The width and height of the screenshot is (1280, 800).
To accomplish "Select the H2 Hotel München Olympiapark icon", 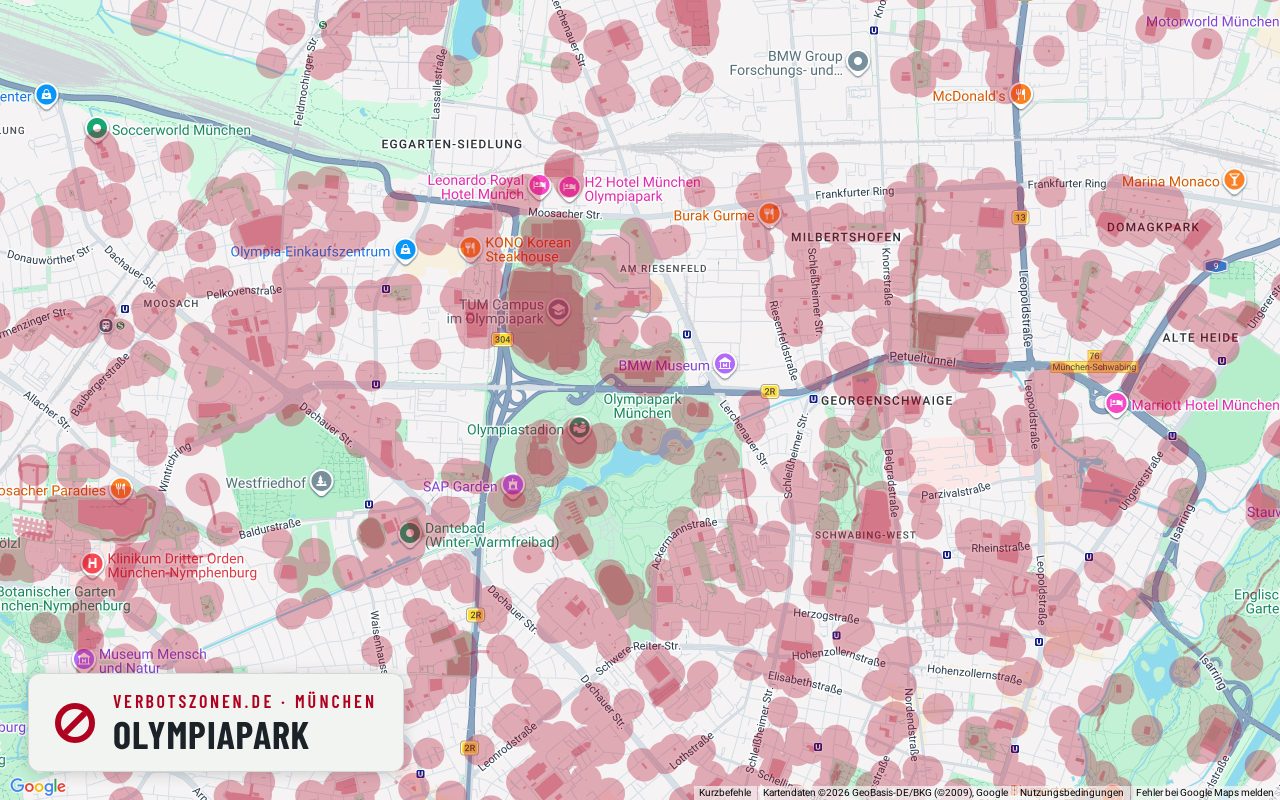I will [569, 186].
